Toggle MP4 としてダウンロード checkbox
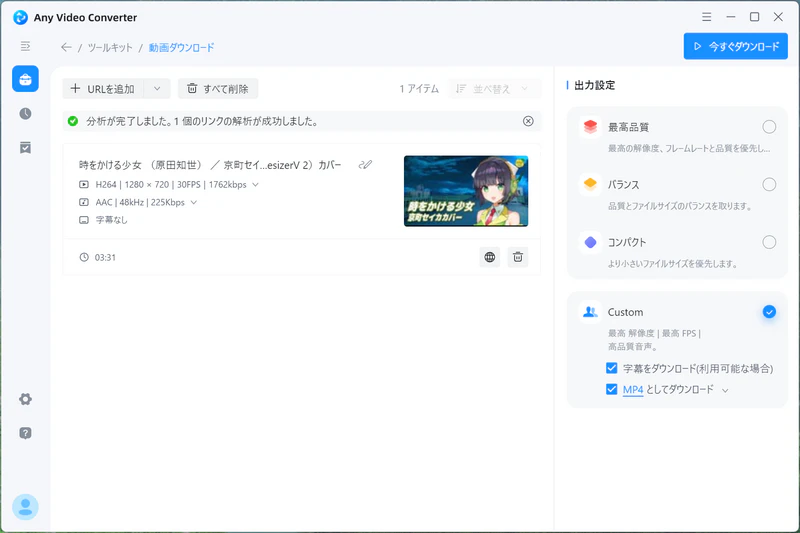The width and height of the screenshot is (800, 533). (x=611, y=389)
